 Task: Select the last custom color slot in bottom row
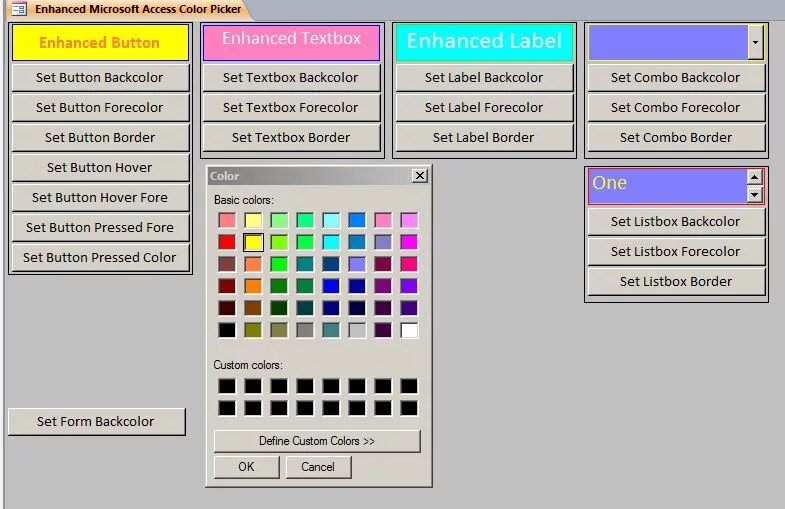pos(409,408)
